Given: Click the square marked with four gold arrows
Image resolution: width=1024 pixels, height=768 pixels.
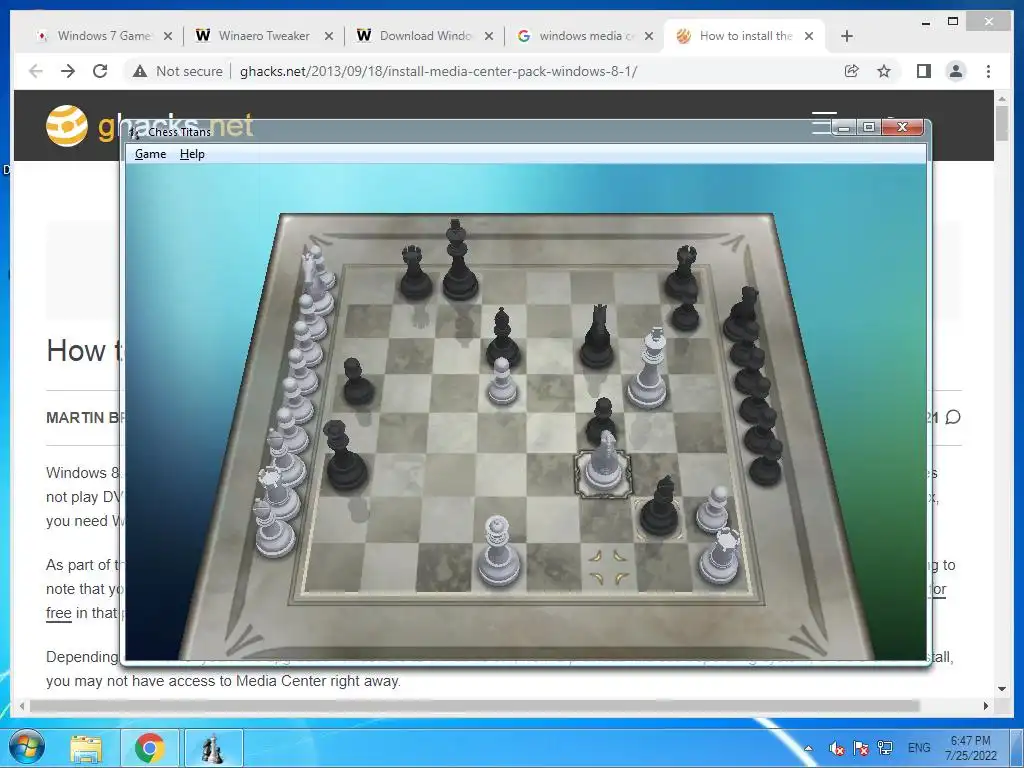Looking at the screenshot, I should tap(608, 566).
